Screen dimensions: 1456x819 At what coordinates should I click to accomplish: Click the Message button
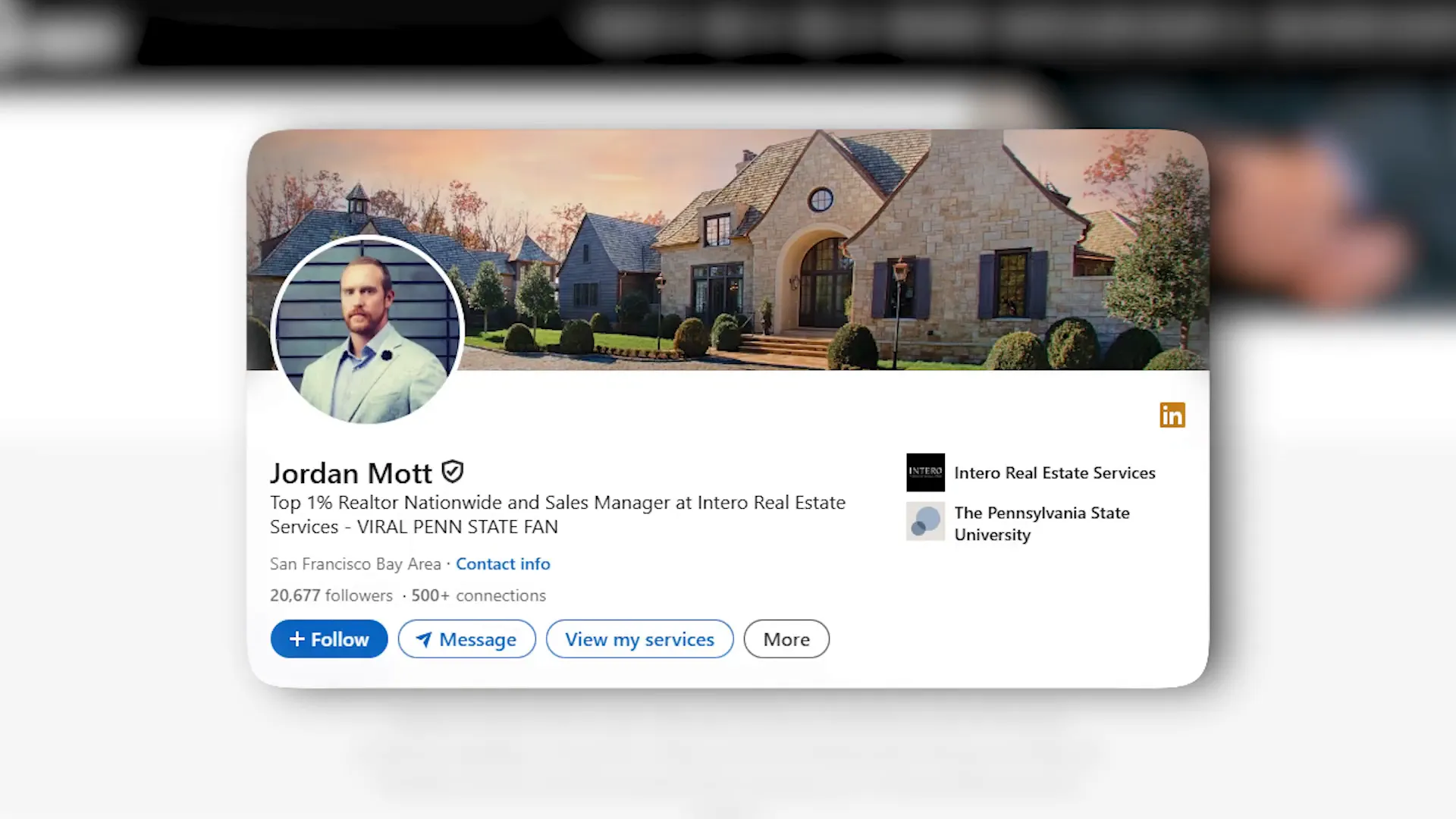(466, 639)
